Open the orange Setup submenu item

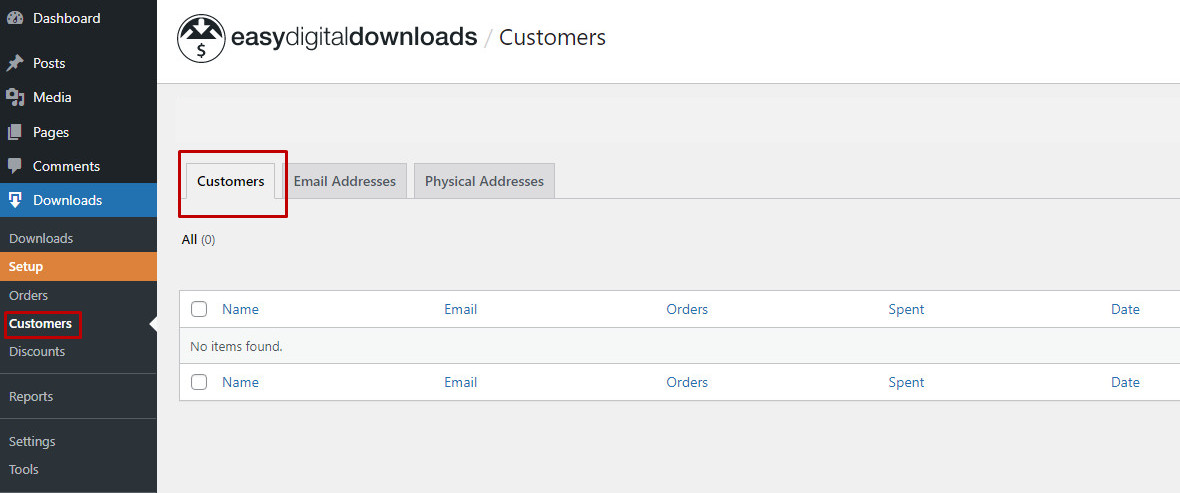tap(78, 266)
